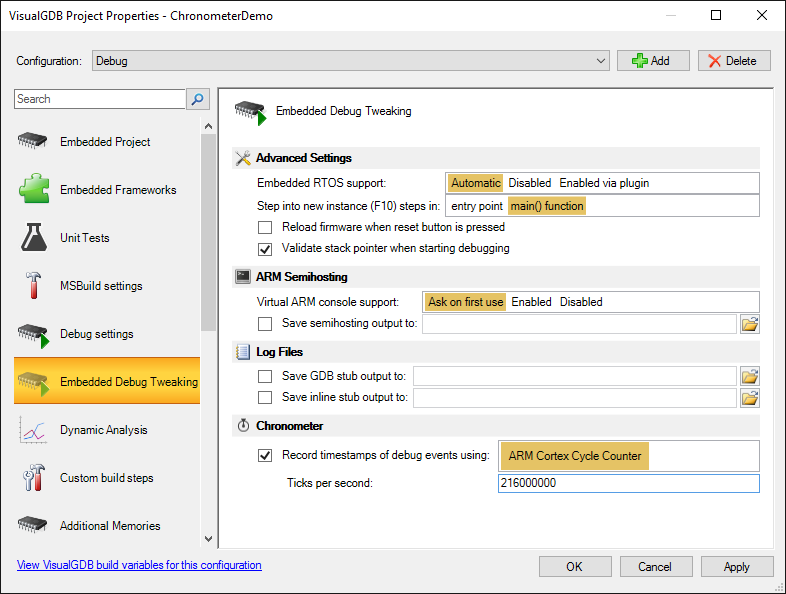Open Custom build steps tools icon
786x594 pixels.
coord(34,477)
